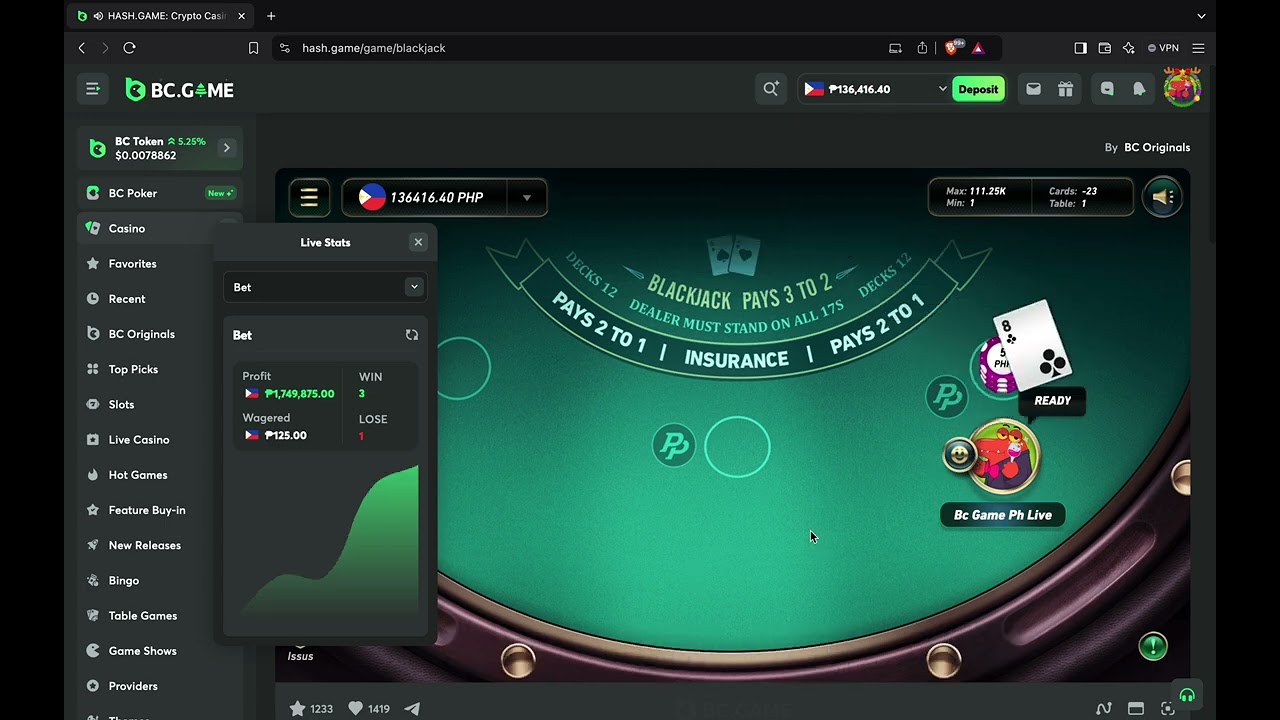The height and width of the screenshot is (720, 1280).
Task: Click the empty center betting circle
Action: click(737, 447)
